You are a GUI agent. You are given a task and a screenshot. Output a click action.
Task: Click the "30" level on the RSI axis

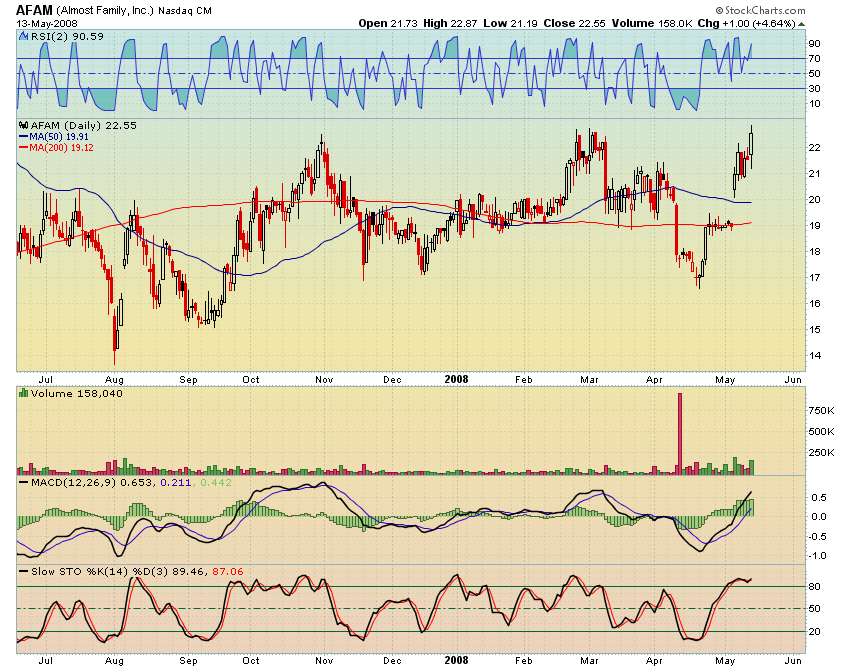[814, 88]
